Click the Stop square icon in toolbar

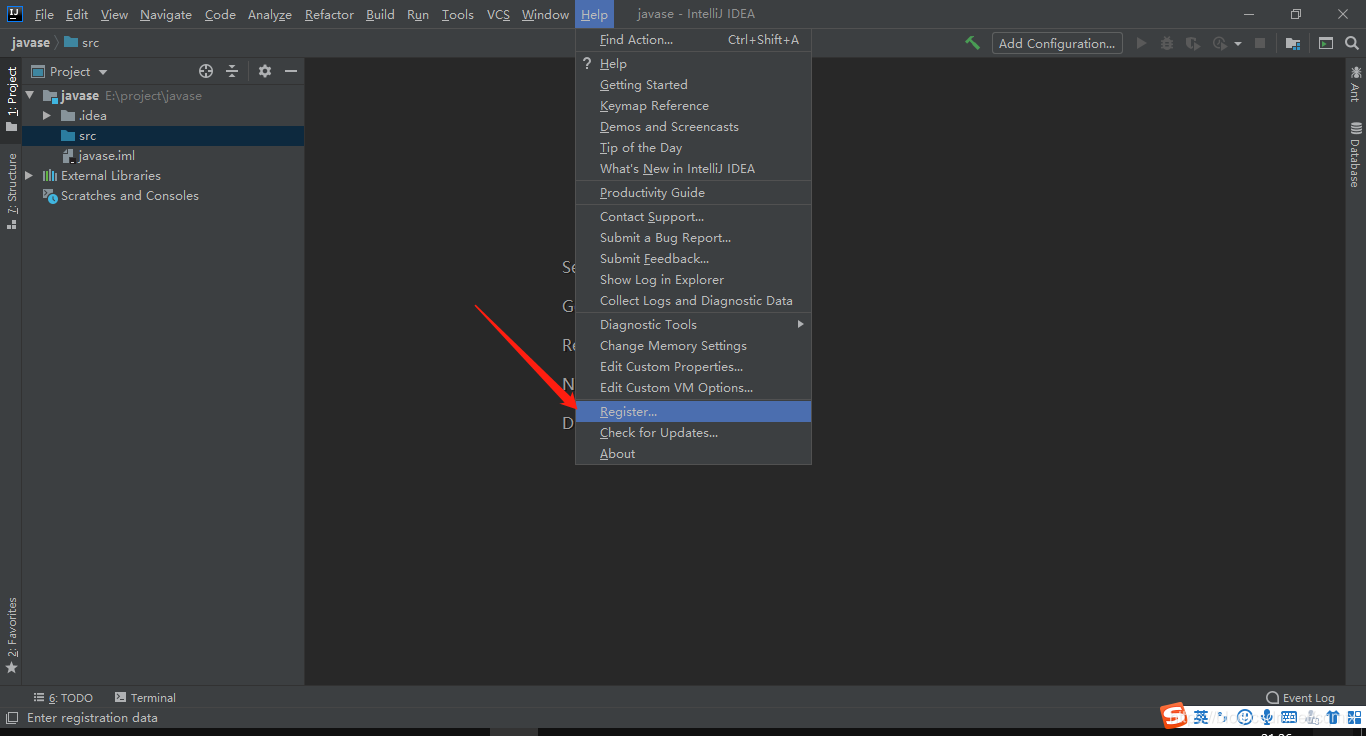click(x=1260, y=43)
